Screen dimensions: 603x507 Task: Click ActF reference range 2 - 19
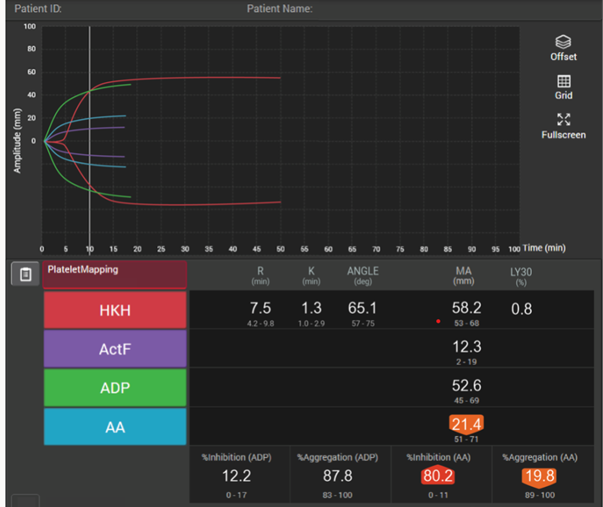(x=466, y=362)
